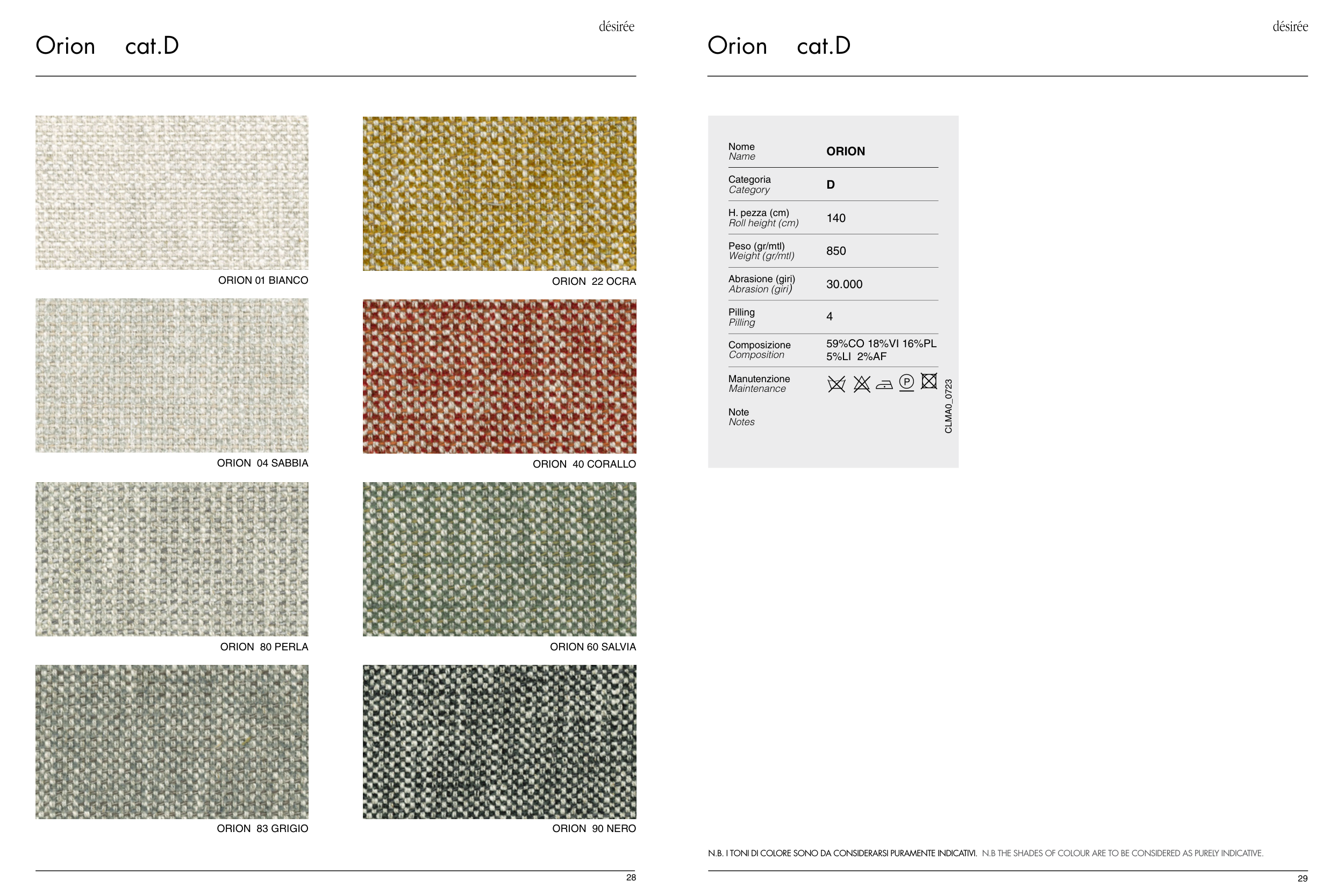1344x896 pixels.
Task: Select the Orion 60 Salvia fabric swatch
Action: coord(499,559)
